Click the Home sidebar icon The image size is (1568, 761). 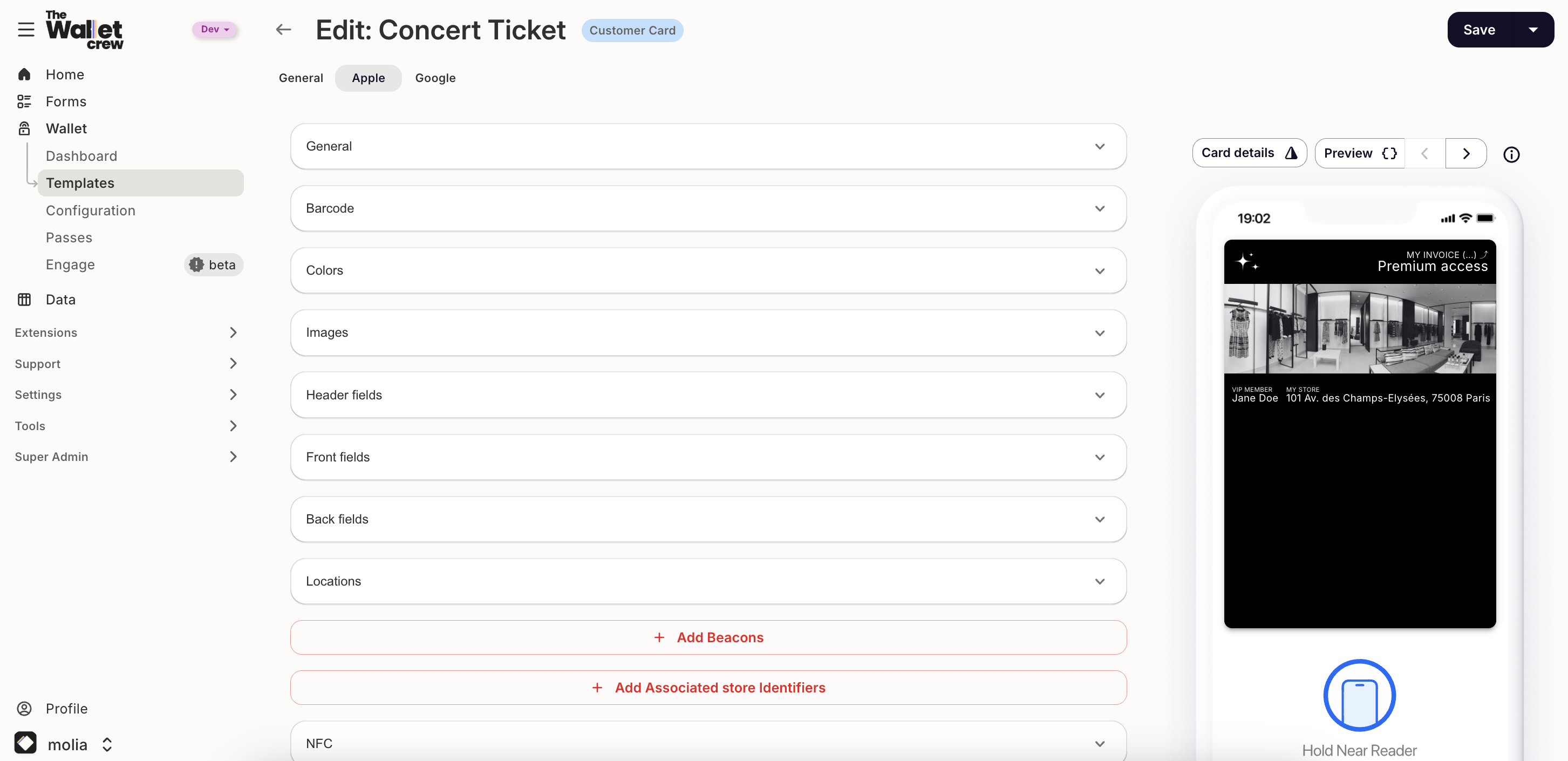[24, 74]
